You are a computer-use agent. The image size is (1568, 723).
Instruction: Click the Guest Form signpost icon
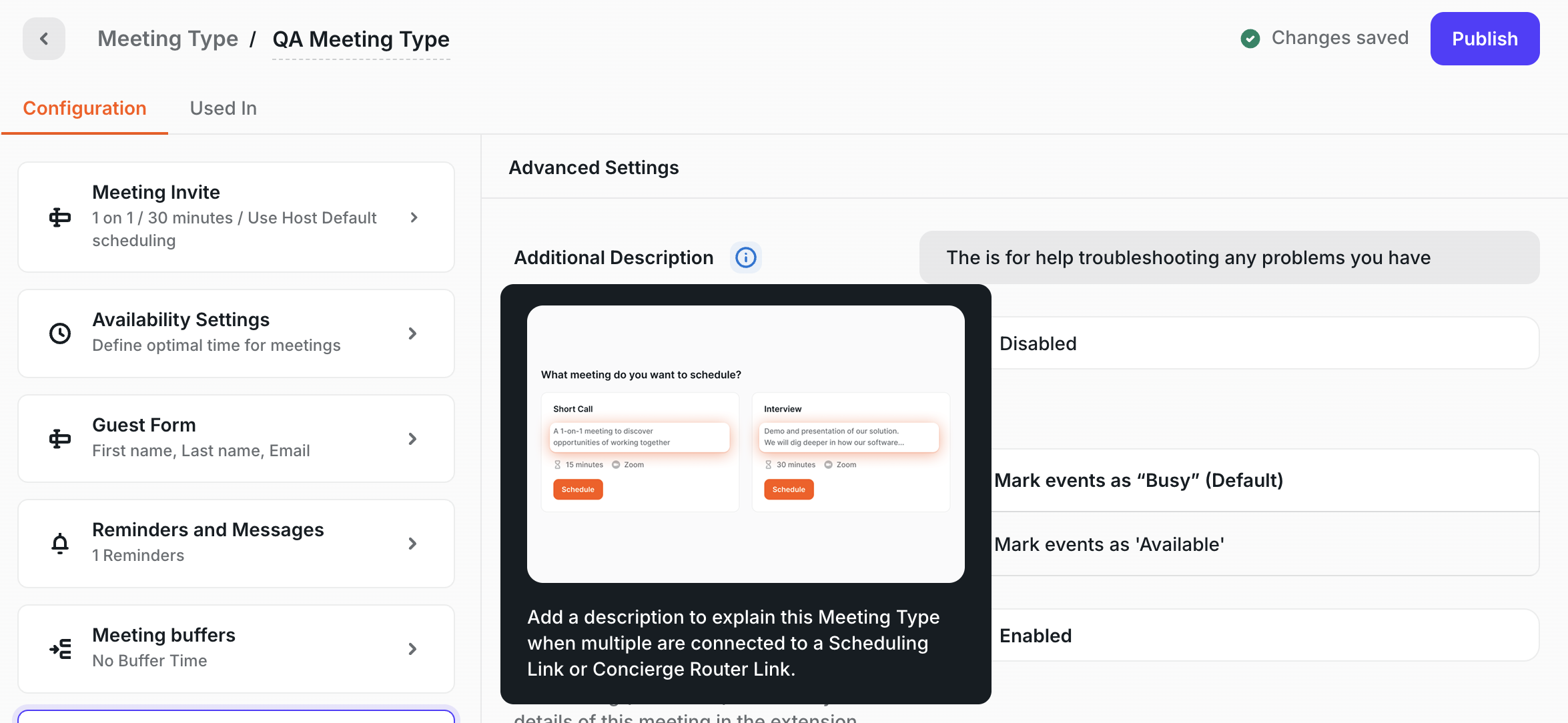[60, 439]
